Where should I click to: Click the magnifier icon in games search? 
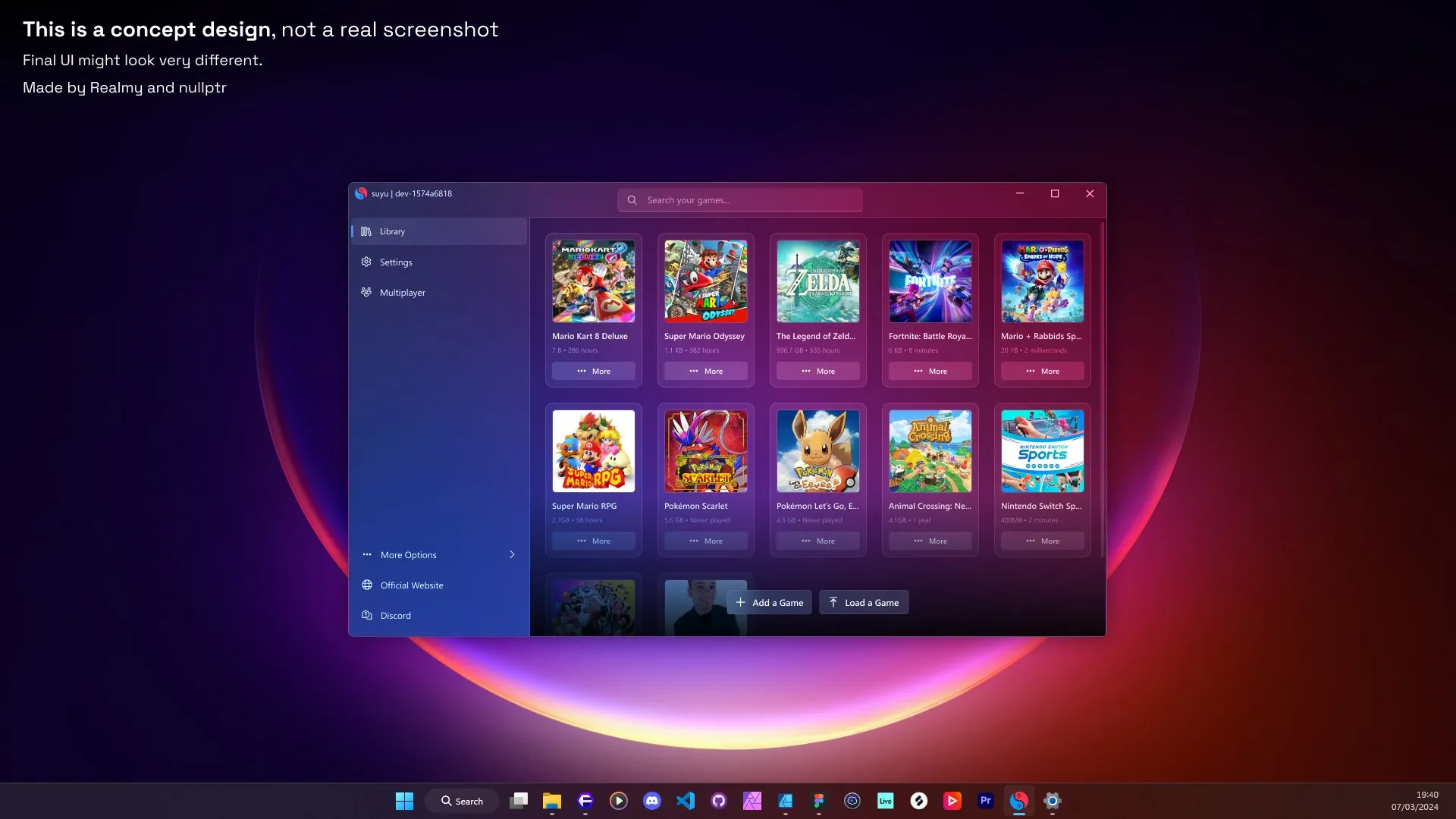coord(632,200)
